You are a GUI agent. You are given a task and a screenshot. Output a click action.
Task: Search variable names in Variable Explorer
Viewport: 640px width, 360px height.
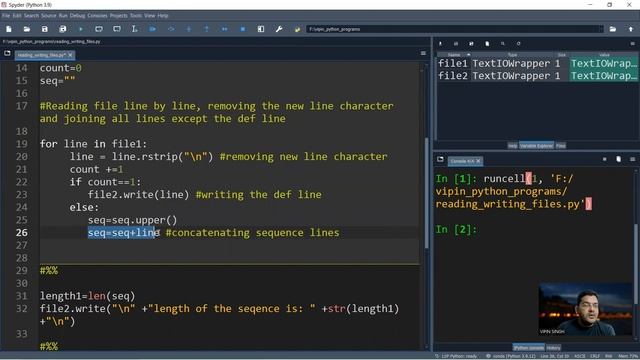(503, 44)
